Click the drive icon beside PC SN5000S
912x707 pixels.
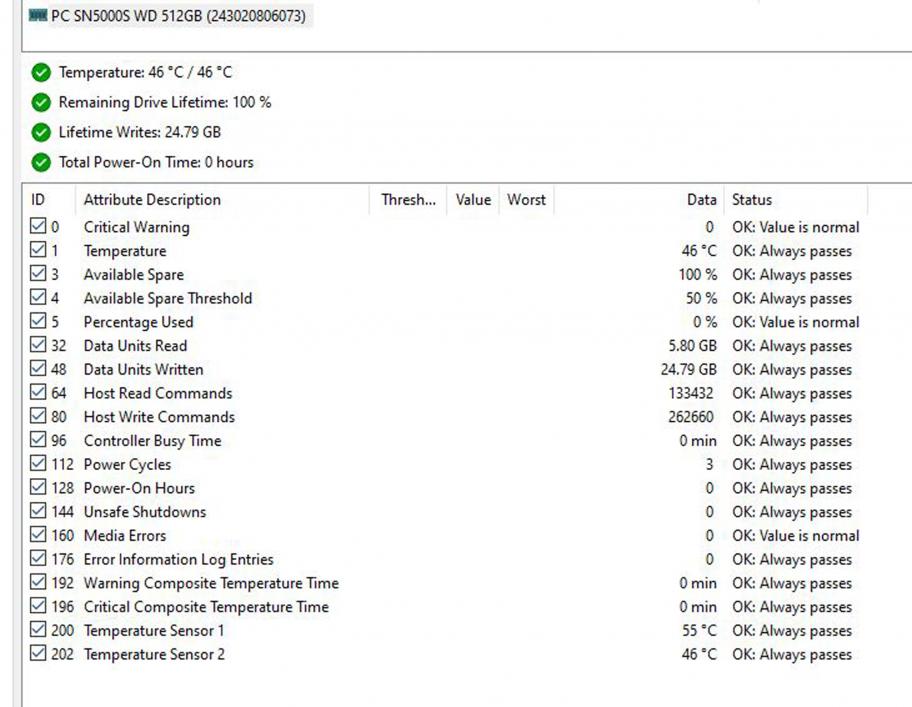38,16
